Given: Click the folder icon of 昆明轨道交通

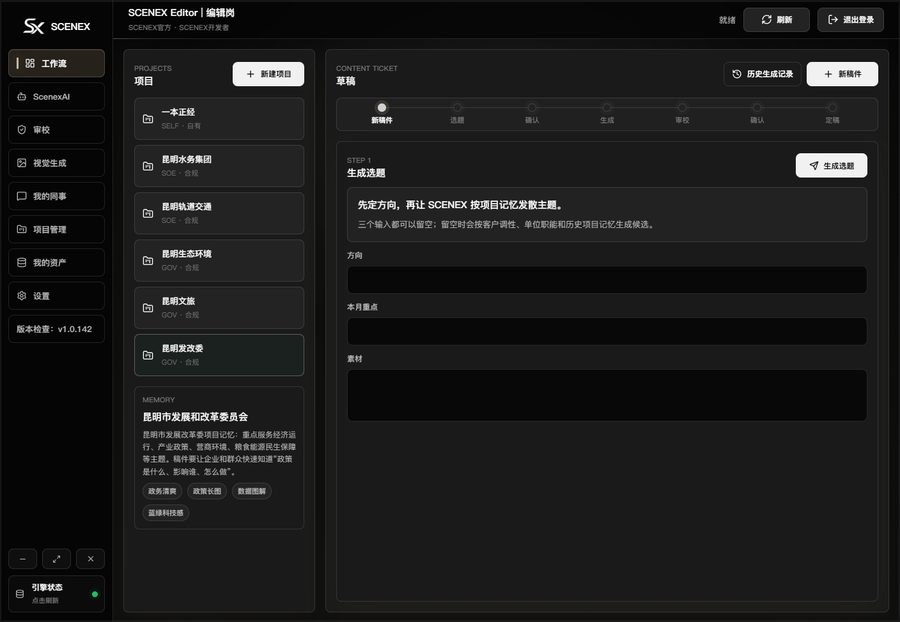Looking at the screenshot, I should (x=148, y=213).
